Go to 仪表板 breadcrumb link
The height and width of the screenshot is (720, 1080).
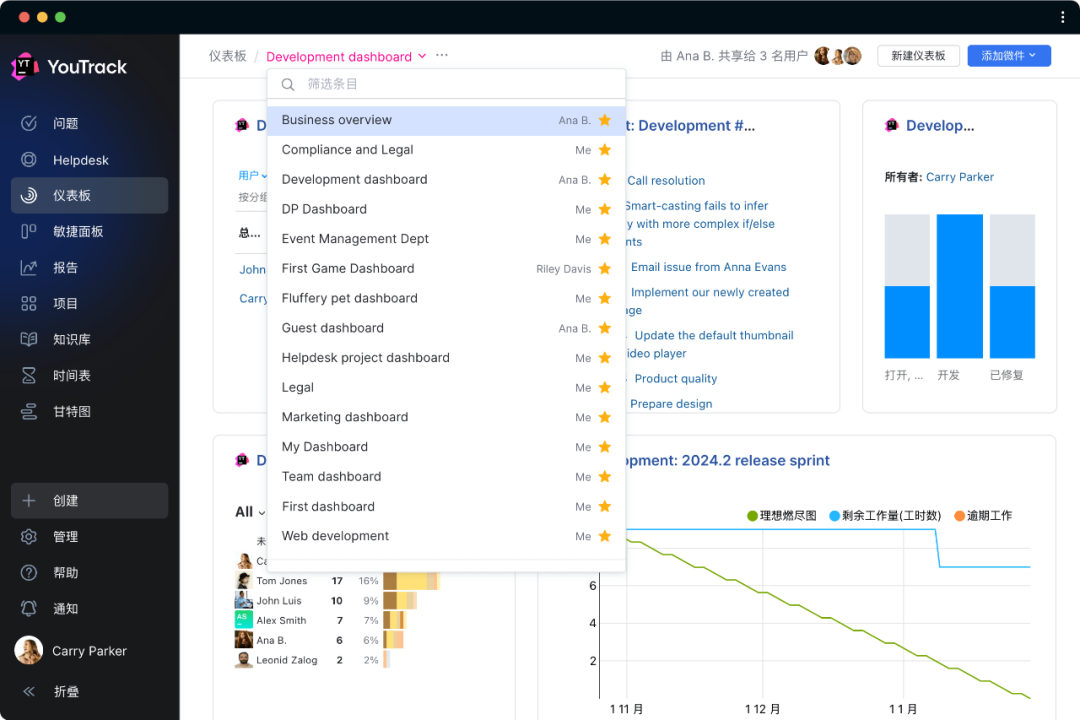(x=227, y=56)
